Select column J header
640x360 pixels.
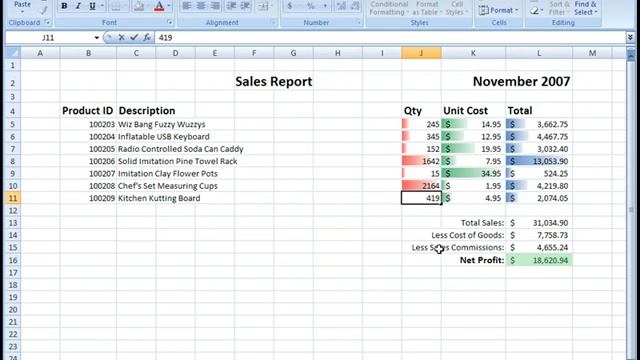pos(421,53)
